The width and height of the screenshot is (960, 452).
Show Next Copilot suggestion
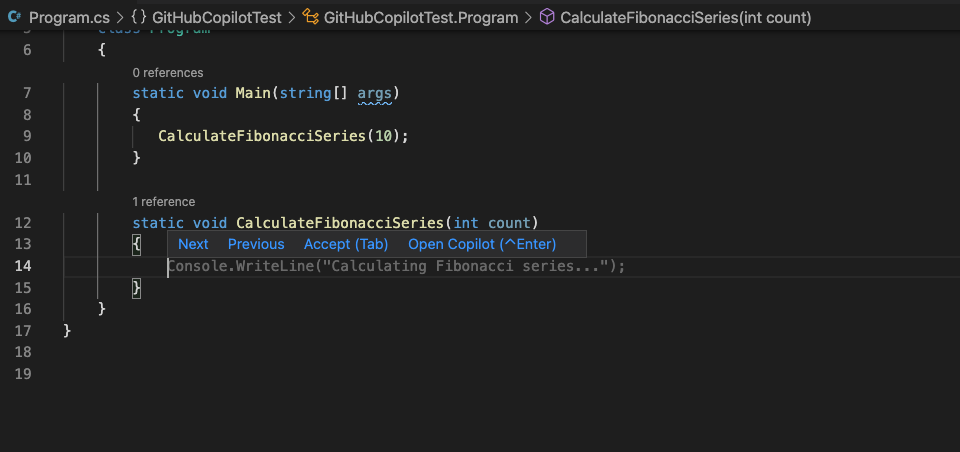pos(193,244)
